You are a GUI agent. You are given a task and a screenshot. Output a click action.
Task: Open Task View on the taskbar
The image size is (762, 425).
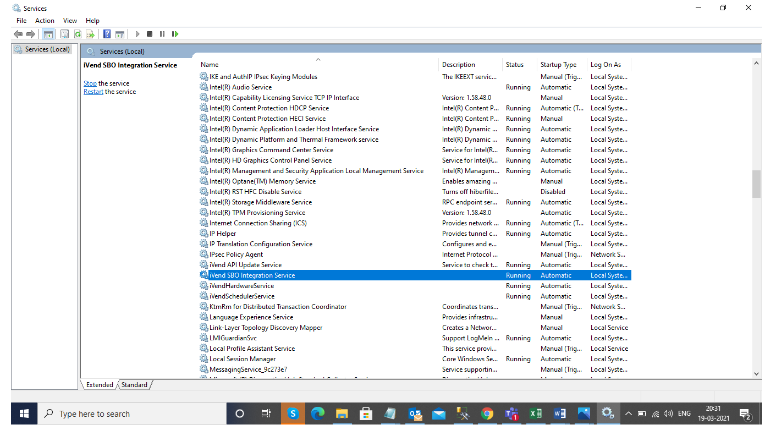tap(266, 414)
